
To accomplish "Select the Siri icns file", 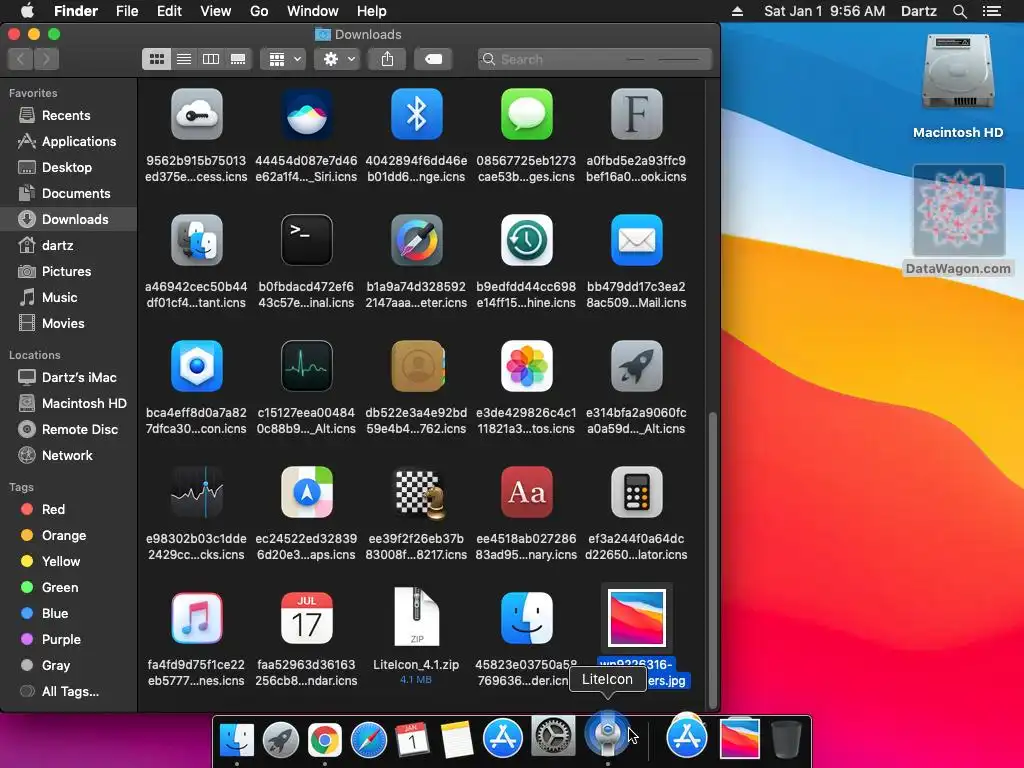I will click(306, 114).
